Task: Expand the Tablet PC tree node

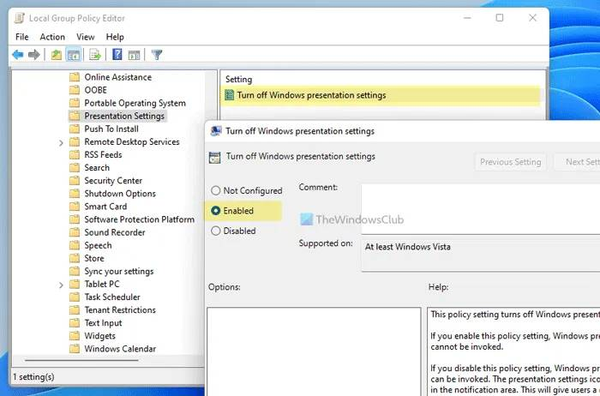Action: [x=61, y=285]
